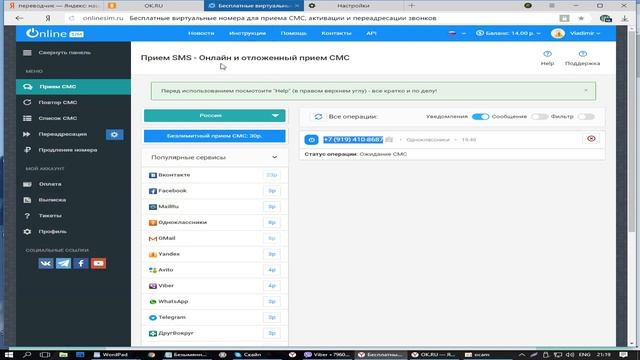
Task: Select the Telegram service
Action: [x=215, y=318]
